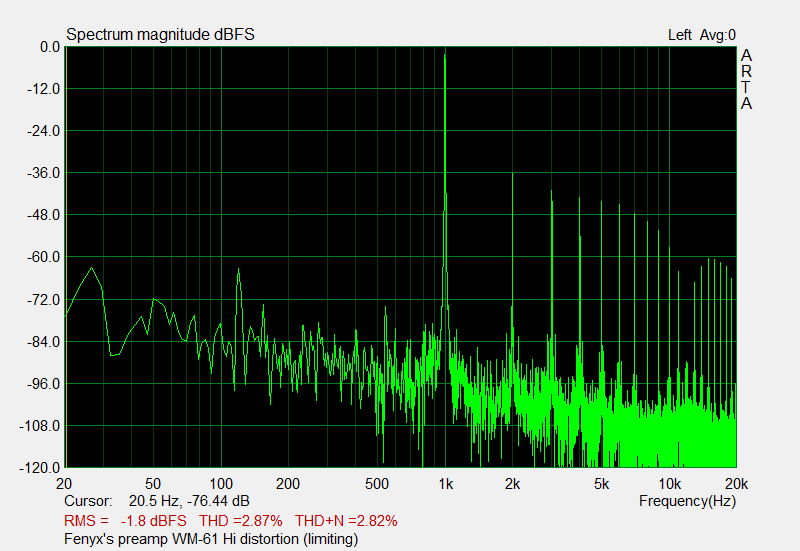
Task: Click the -36.0 dB axis label
Action: click(x=43, y=173)
